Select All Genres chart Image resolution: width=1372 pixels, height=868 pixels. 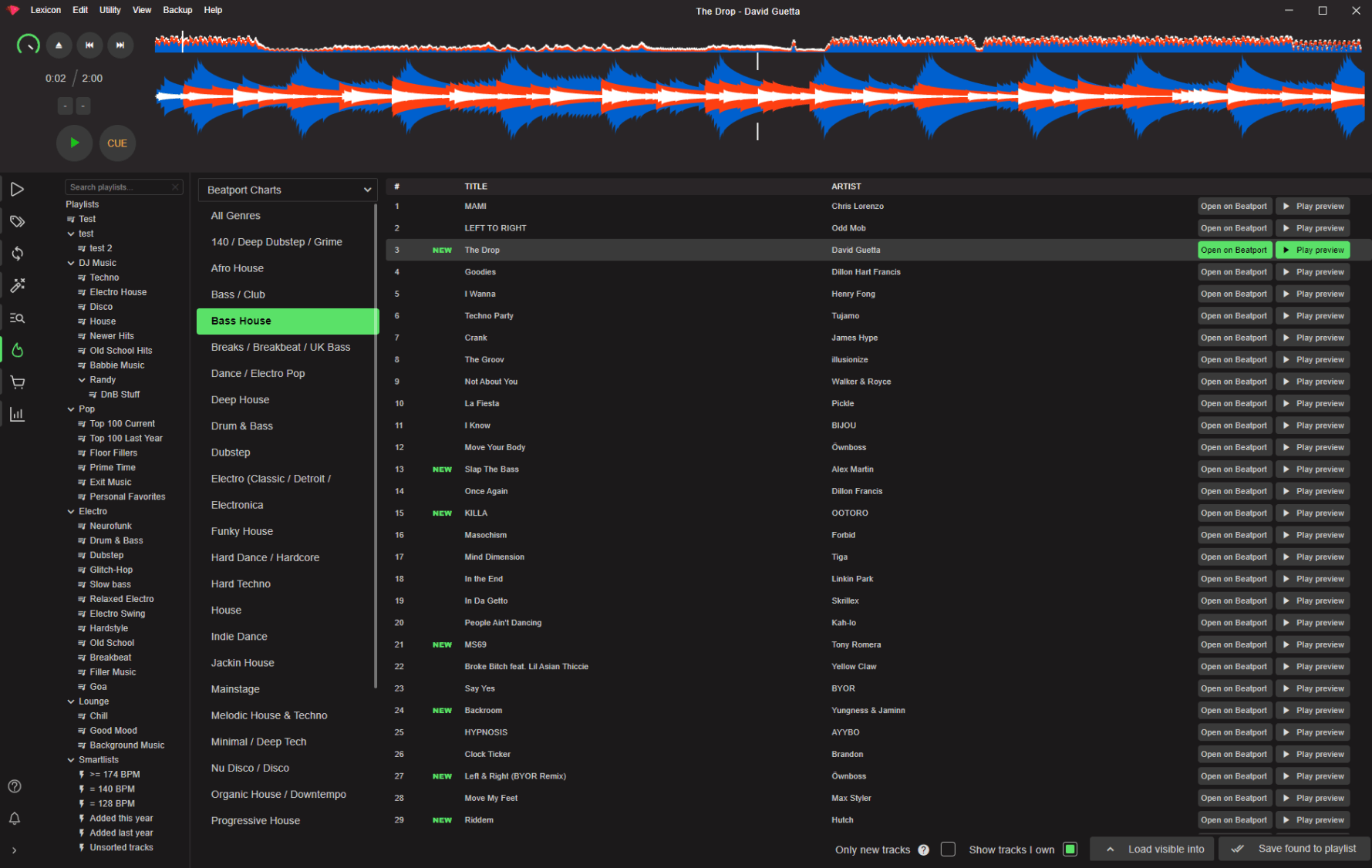click(x=287, y=216)
